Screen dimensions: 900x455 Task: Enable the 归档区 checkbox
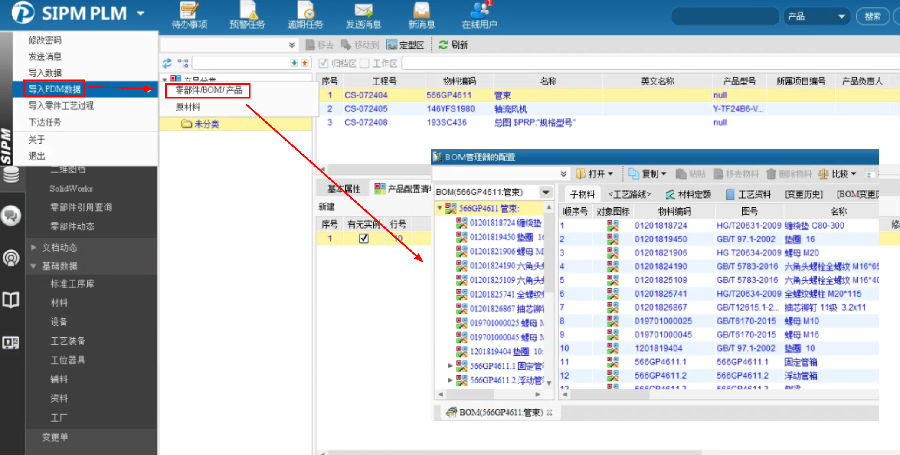pyautogui.click(x=323, y=63)
